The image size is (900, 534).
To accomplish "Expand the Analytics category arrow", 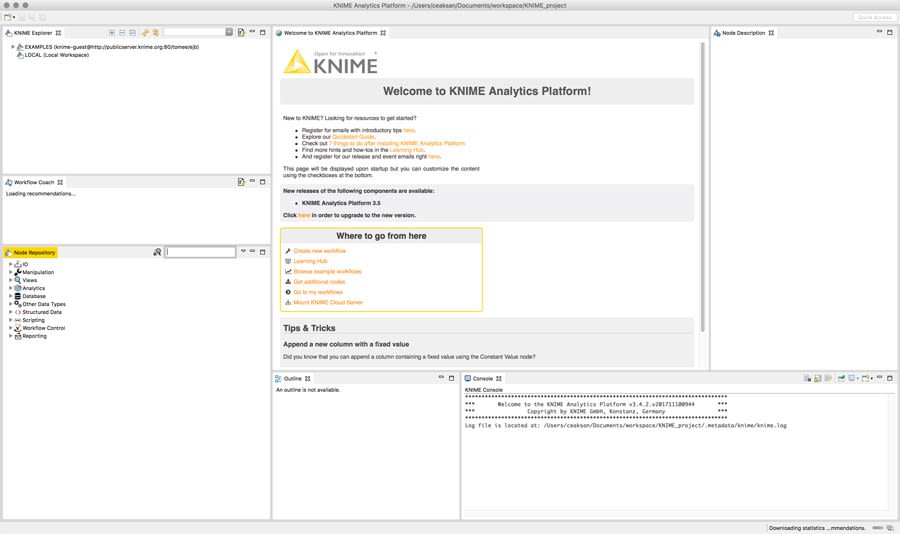I will click(10, 288).
